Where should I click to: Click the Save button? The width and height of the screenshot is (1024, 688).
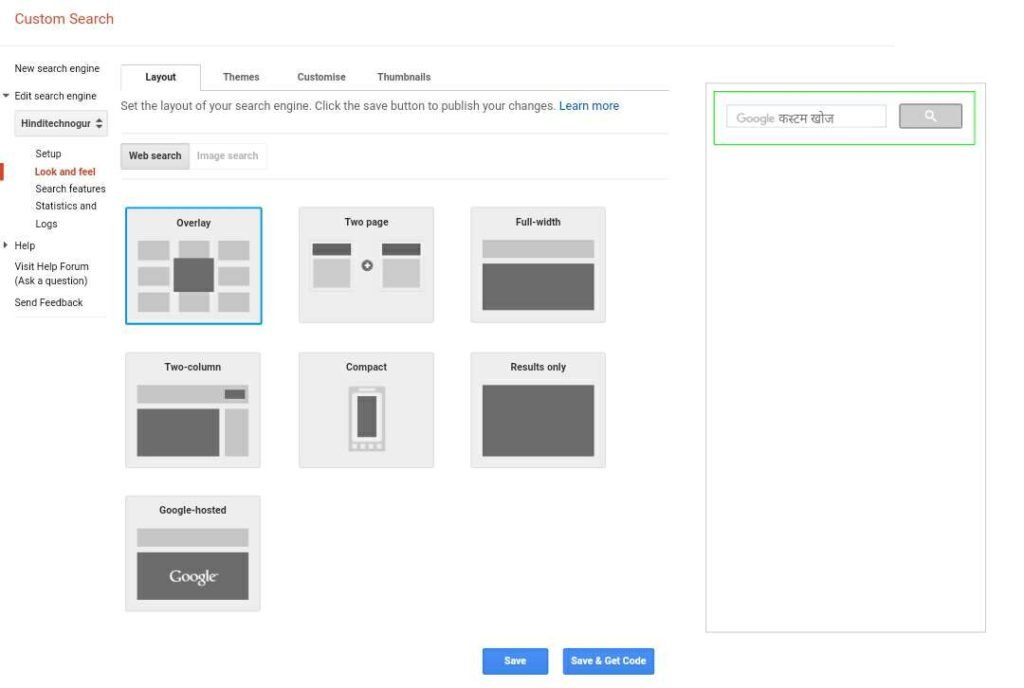pos(515,661)
